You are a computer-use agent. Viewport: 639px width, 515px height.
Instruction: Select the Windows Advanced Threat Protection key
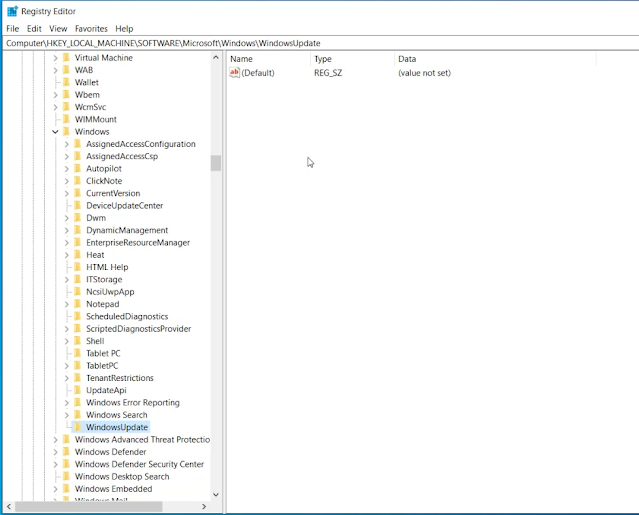coord(142,440)
